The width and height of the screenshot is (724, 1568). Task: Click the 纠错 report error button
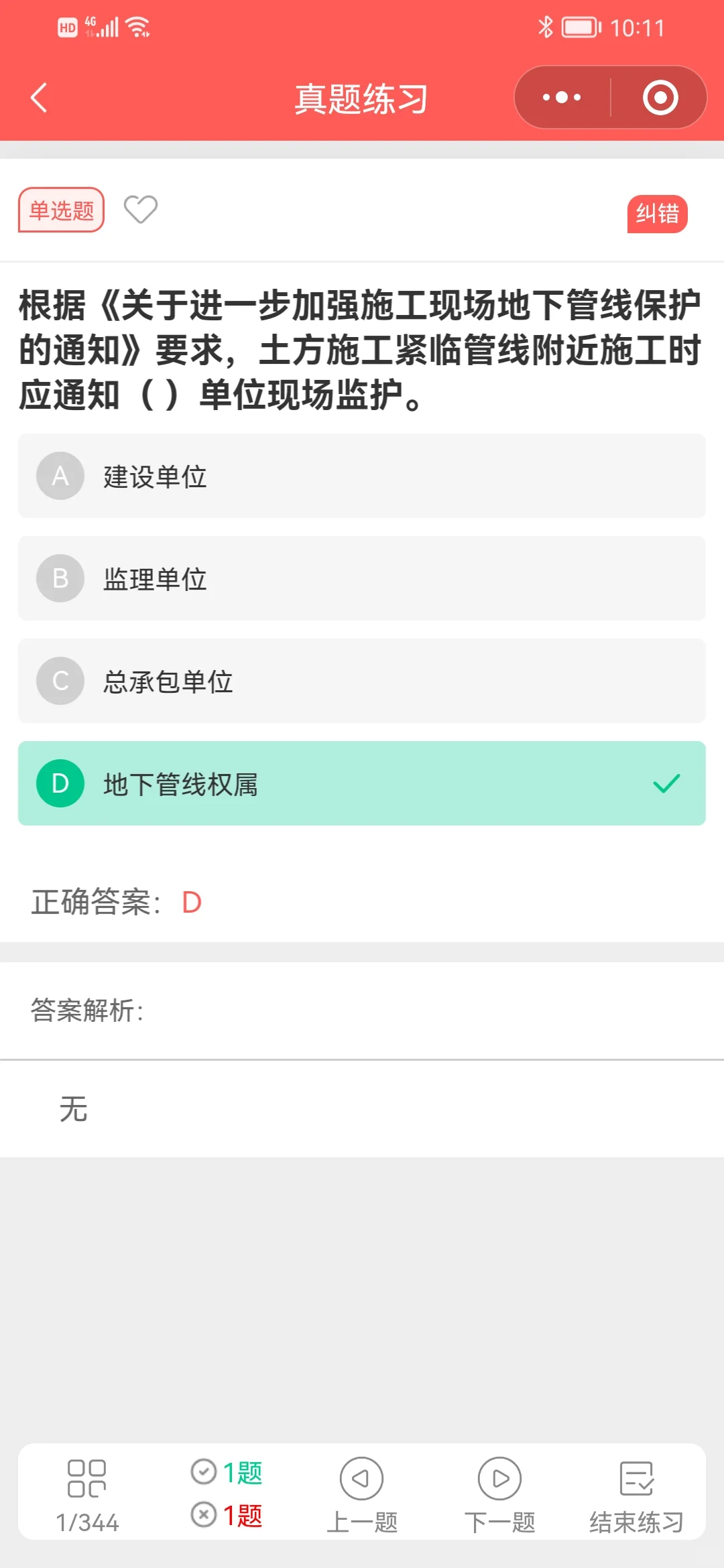click(x=658, y=214)
